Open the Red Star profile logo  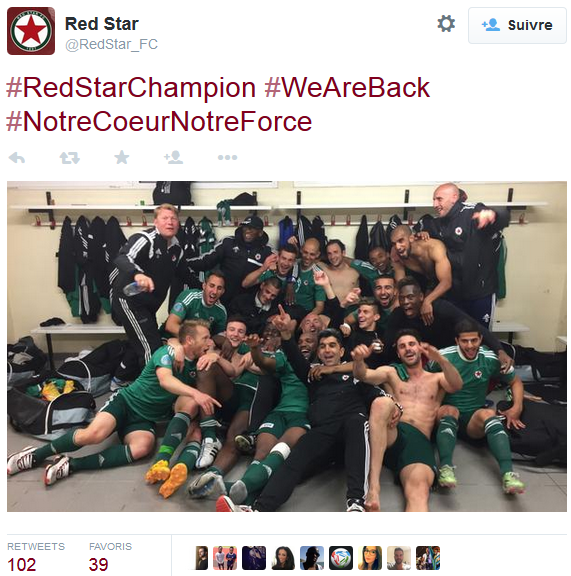coord(31,31)
